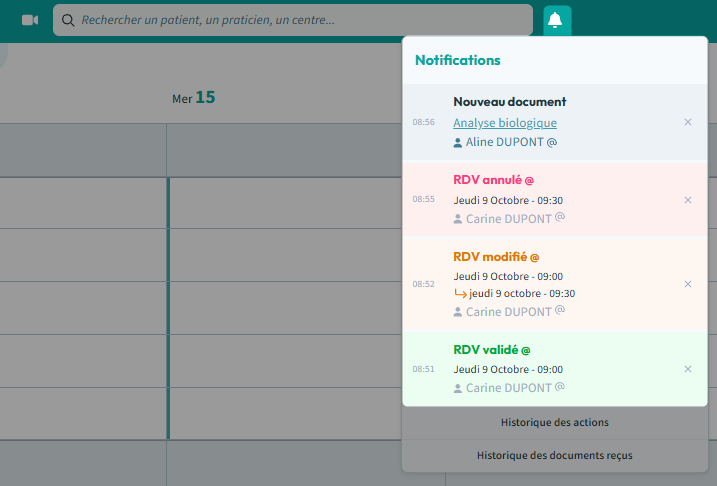Click the @ icon beside RDV modifié
717x486 pixels.
point(535,257)
